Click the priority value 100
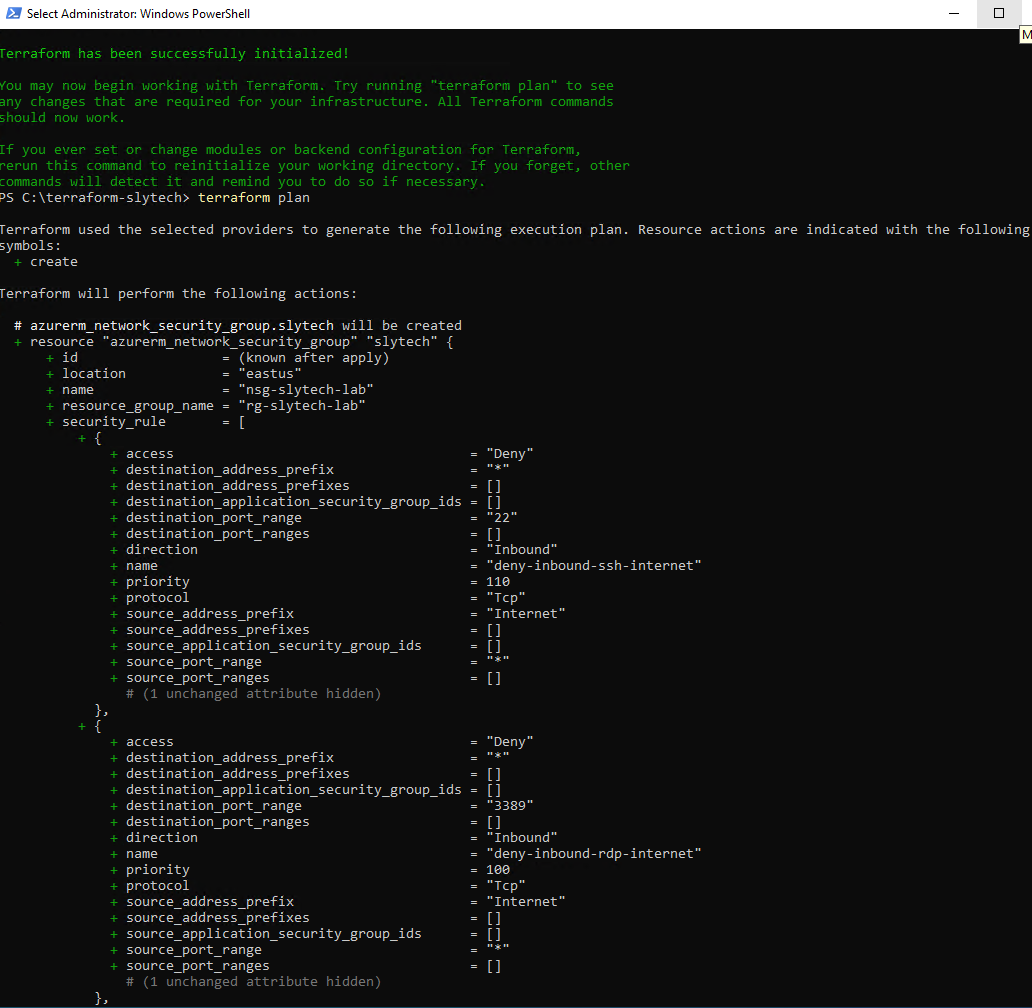Image resolution: width=1032 pixels, height=1008 pixels. (498, 869)
